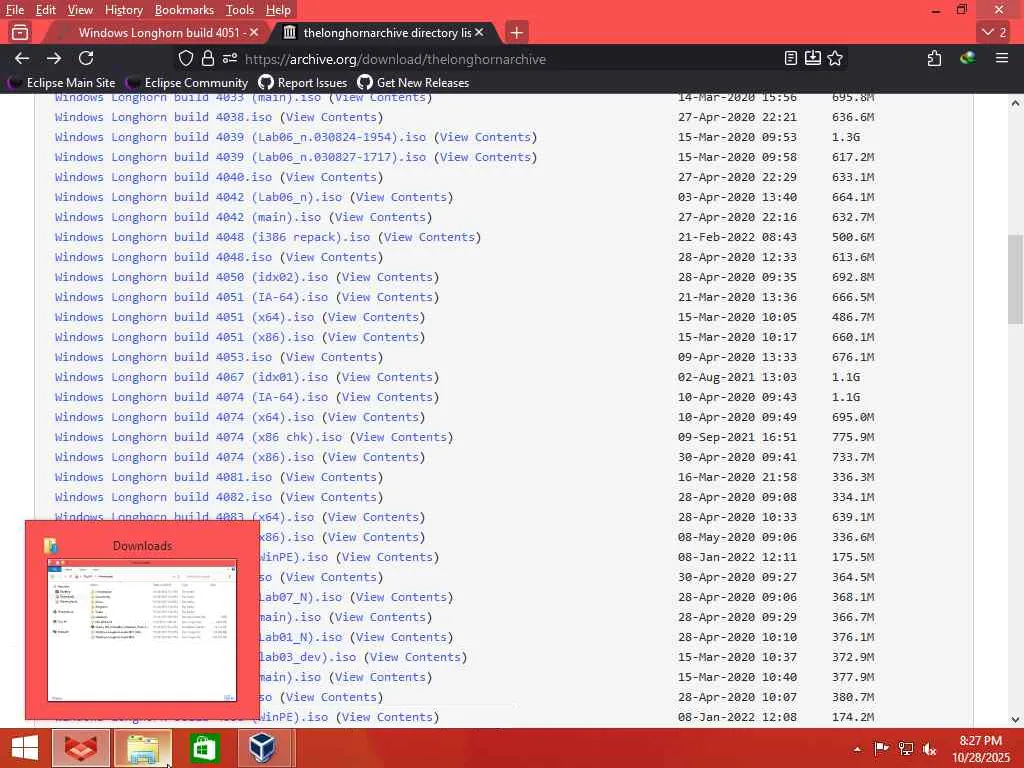The image size is (1024, 768).
Task: View Contents of build 4067 (idx01).iso
Action: (x=387, y=377)
